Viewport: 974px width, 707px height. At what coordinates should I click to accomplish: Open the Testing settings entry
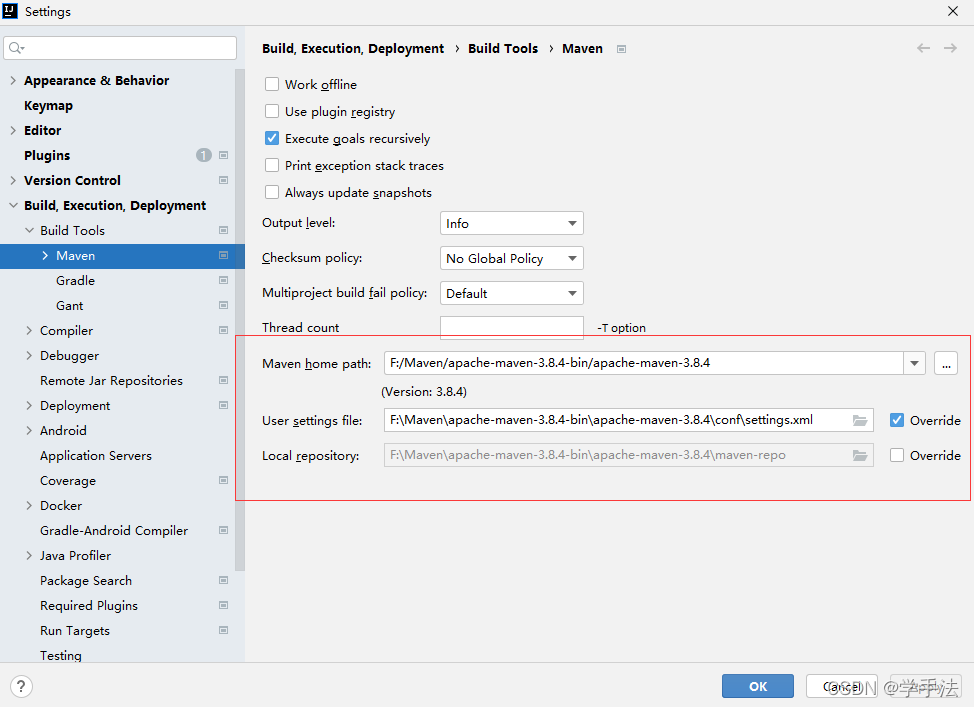(61, 655)
